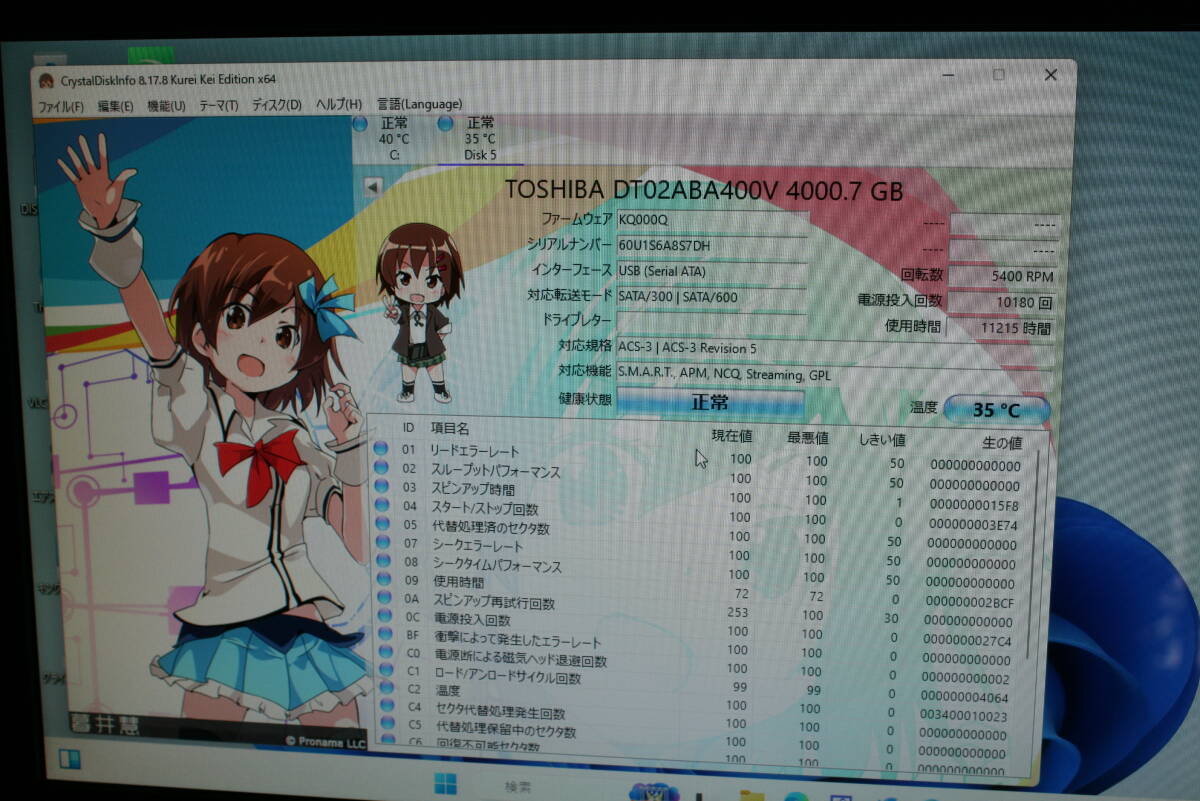Open the Windows widgets panel icon

pyautogui.click(x=71, y=761)
